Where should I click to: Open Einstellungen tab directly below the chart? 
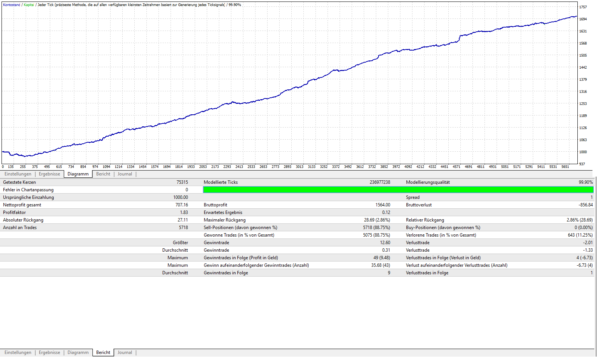(18, 174)
